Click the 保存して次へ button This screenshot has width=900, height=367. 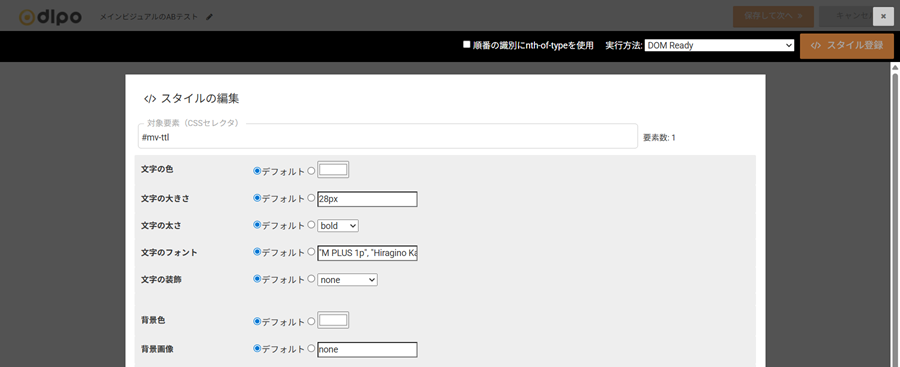pyautogui.click(x=773, y=16)
